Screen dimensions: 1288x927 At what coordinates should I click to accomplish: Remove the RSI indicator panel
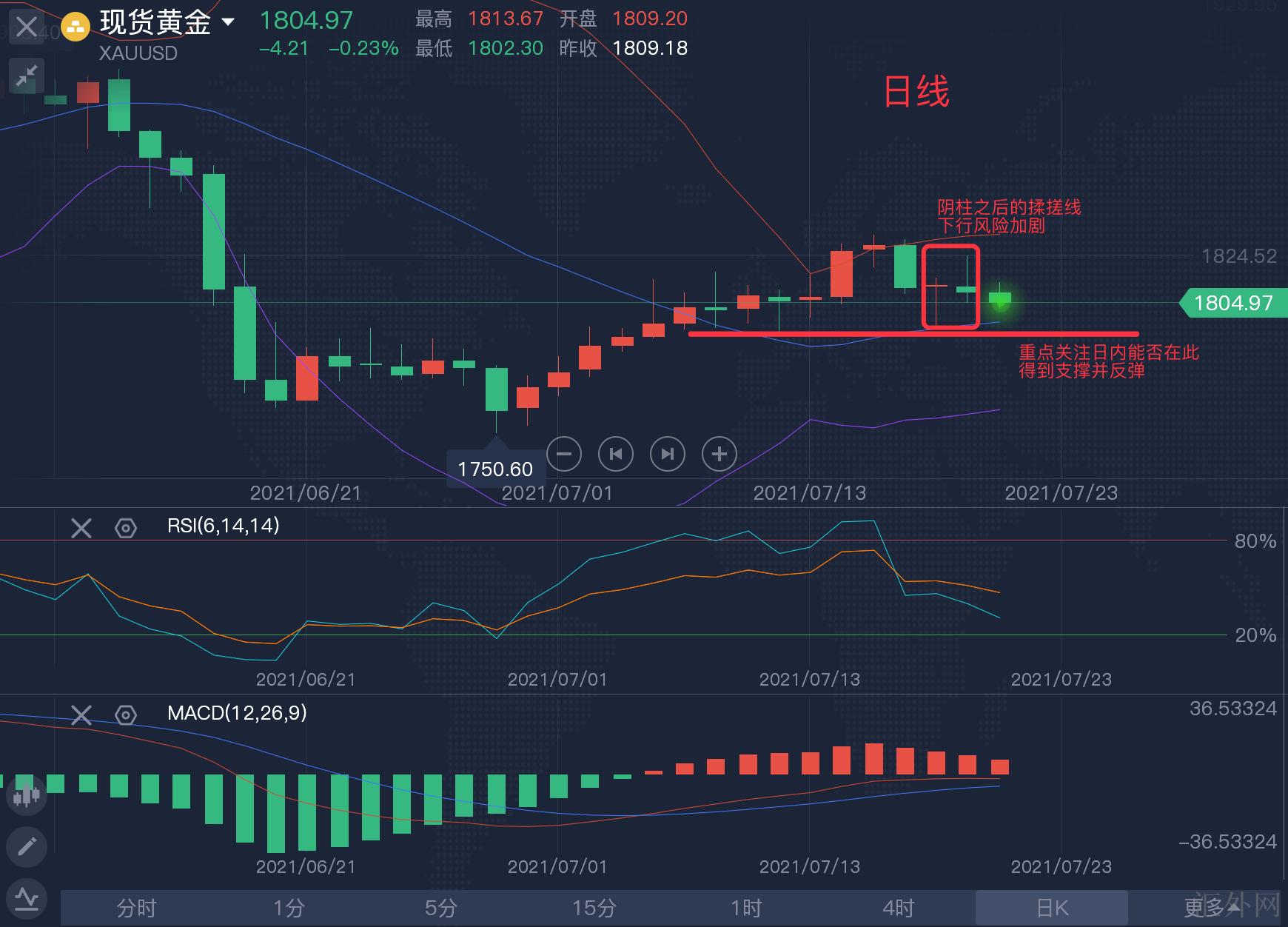click(x=81, y=528)
